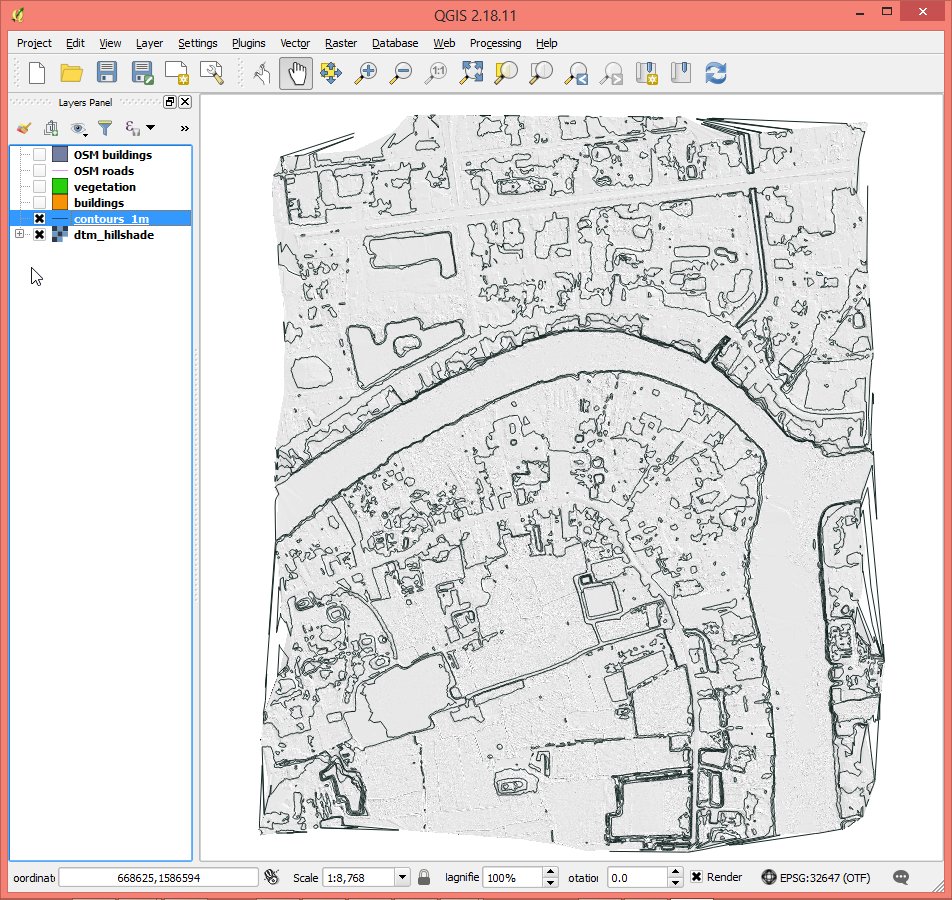The width and height of the screenshot is (952, 900).
Task: Click the Refresh map icon
Action: (716, 73)
